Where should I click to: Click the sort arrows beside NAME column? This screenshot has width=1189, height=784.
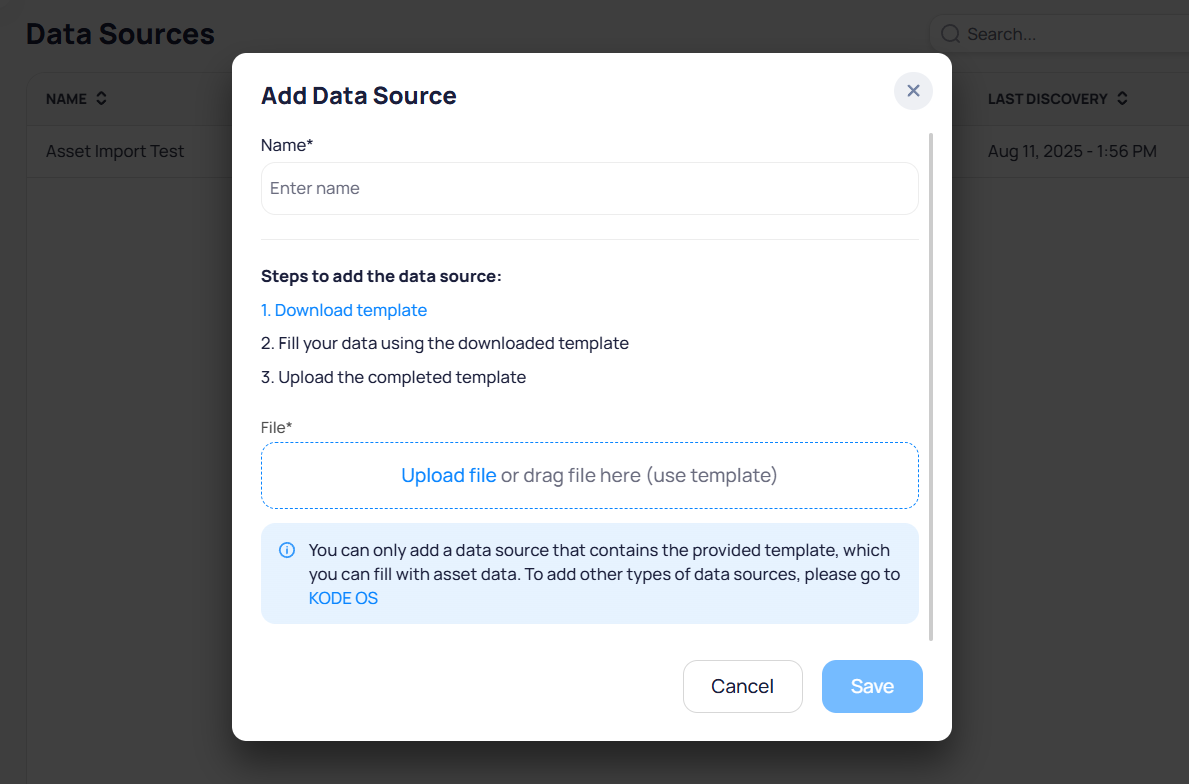101,99
